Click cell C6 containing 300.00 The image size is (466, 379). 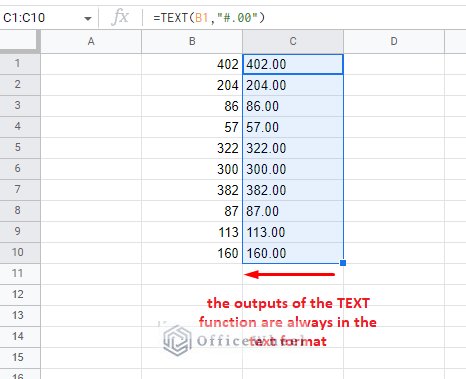(x=293, y=169)
